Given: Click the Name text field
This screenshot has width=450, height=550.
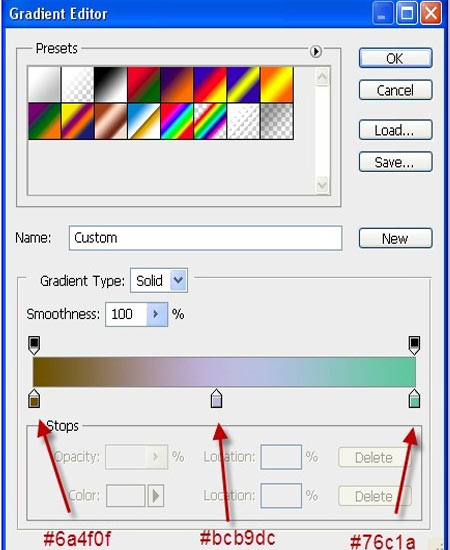Looking at the screenshot, I should click(x=205, y=238).
